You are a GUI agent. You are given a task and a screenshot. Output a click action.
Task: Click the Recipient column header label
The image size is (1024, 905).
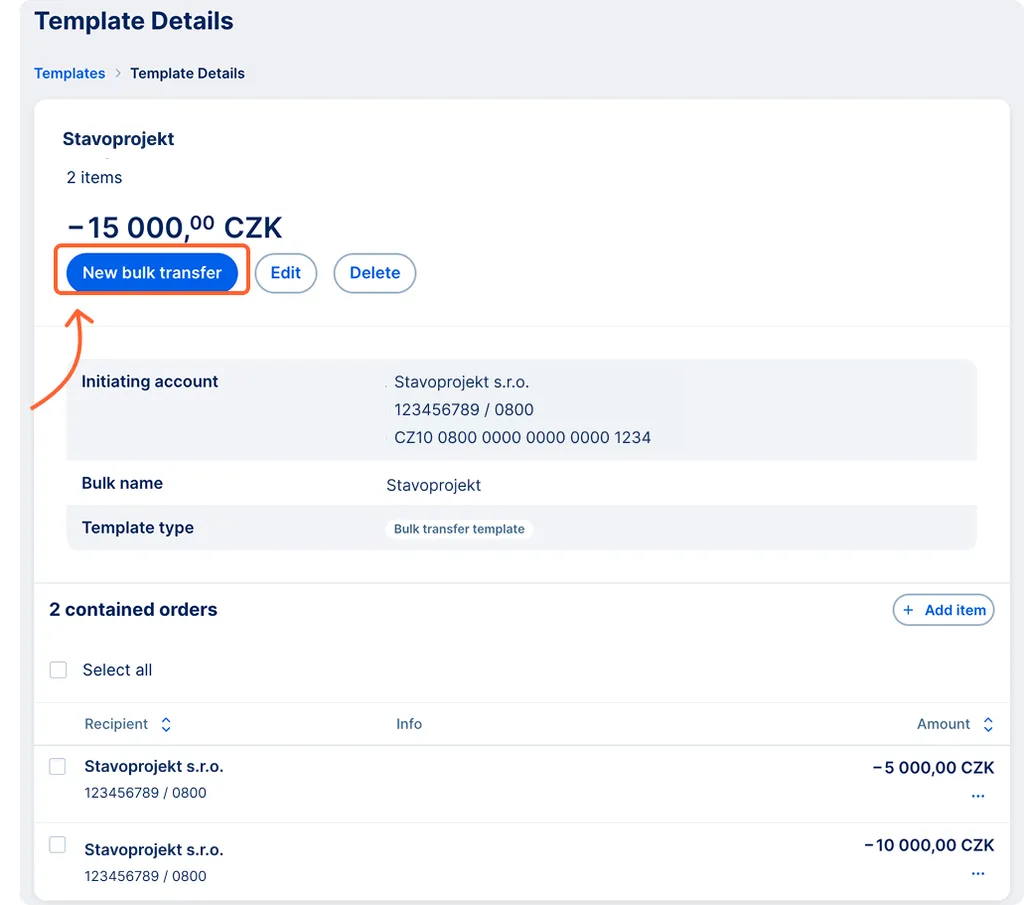(116, 724)
